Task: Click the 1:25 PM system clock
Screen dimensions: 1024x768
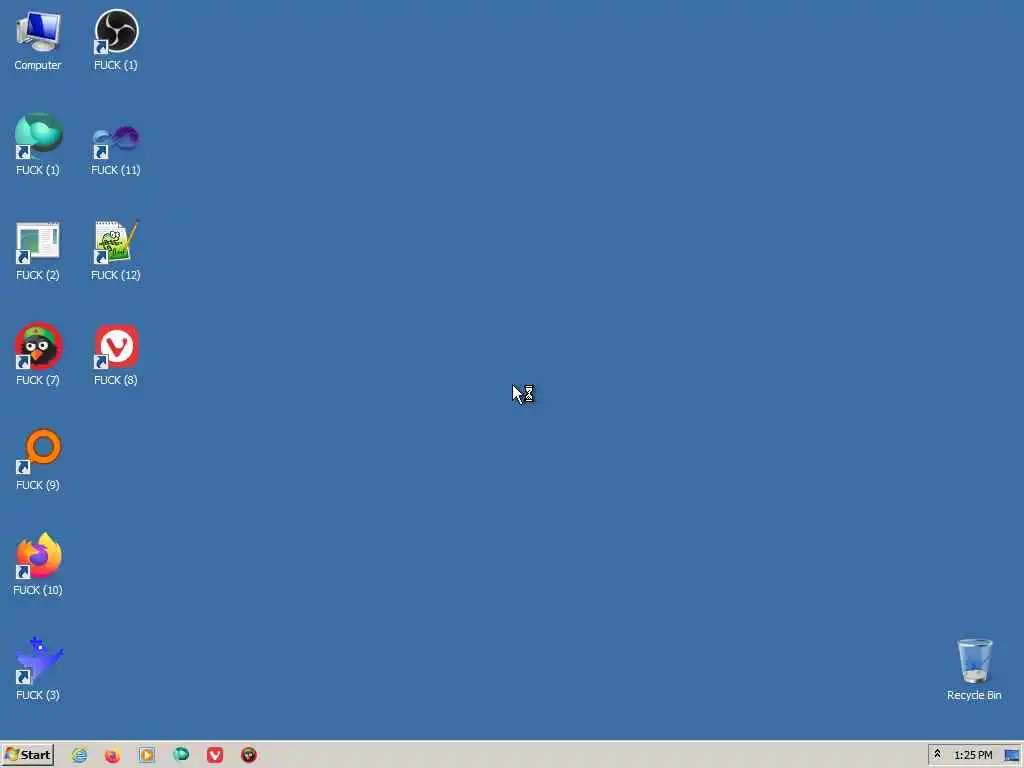Action: coord(973,755)
